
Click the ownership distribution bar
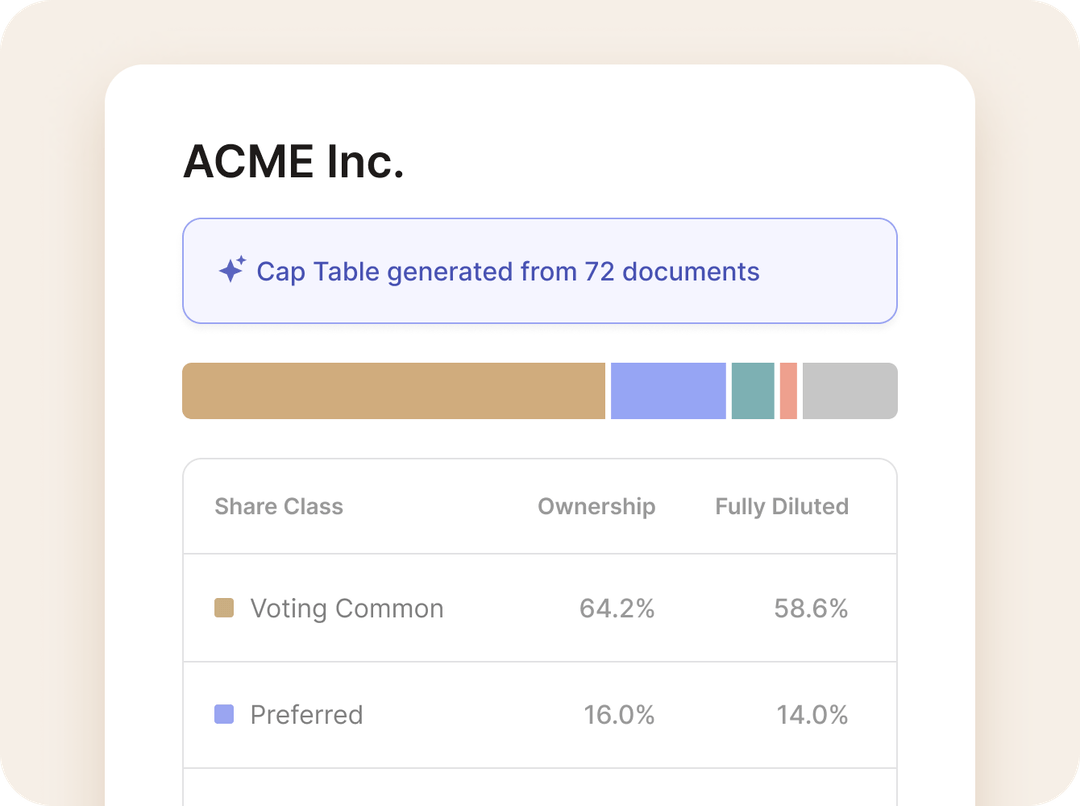click(540, 390)
